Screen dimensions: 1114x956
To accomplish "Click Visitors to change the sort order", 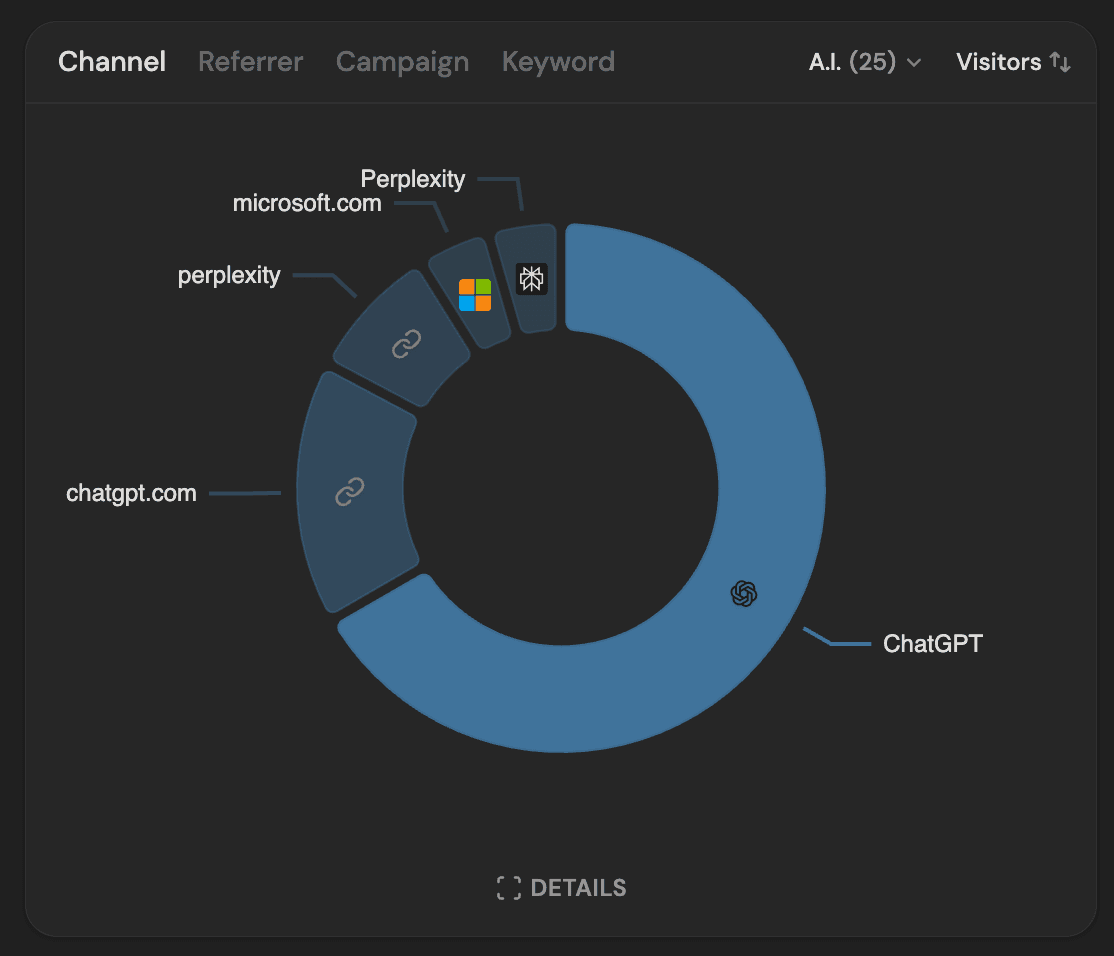I will 999,61.
